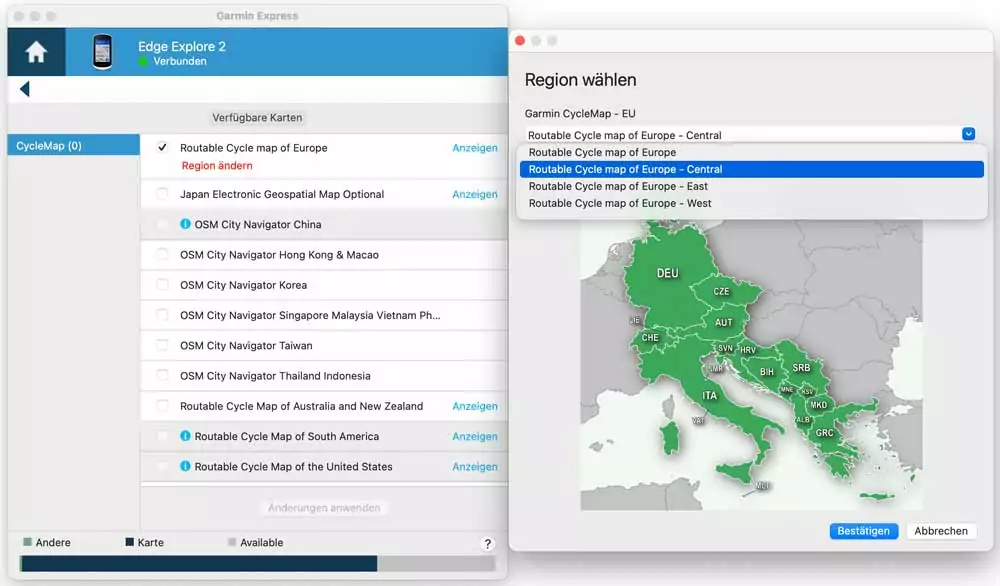Image resolution: width=1000 pixels, height=586 pixels.
Task: Click the Edge Explore 2 device icon
Action: (102, 52)
